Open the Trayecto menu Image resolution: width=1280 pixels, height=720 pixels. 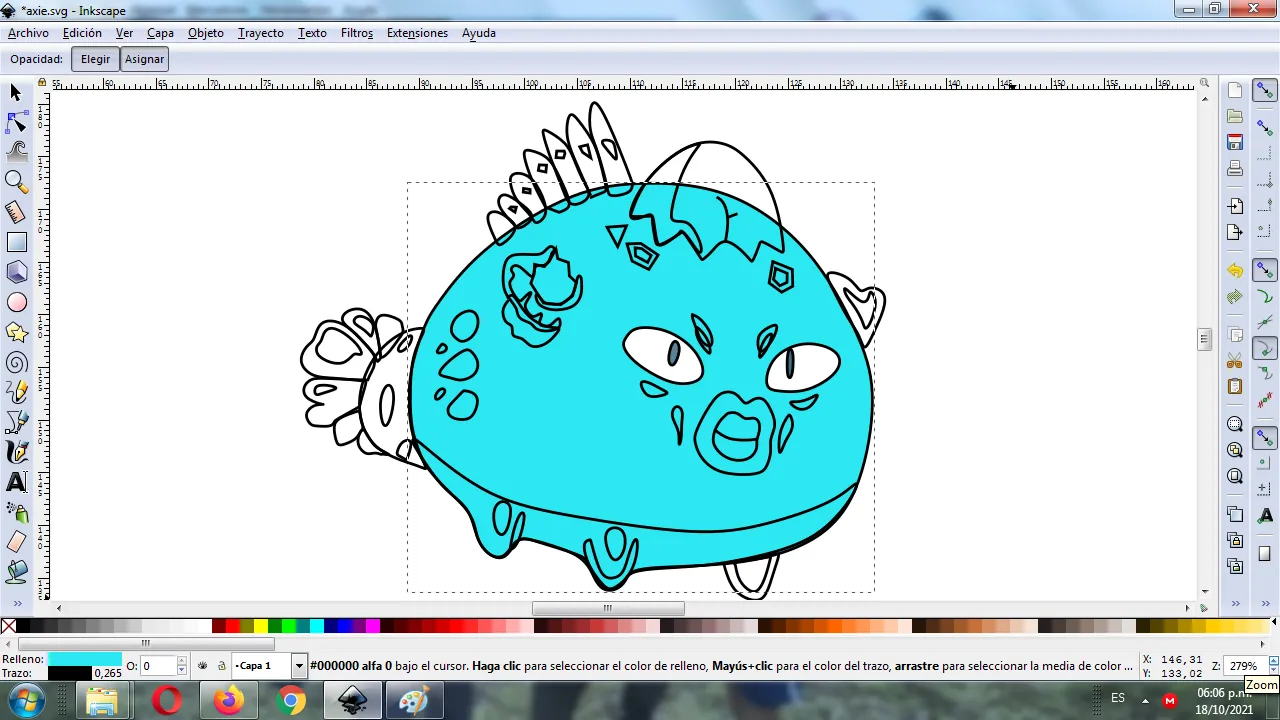(261, 33)
